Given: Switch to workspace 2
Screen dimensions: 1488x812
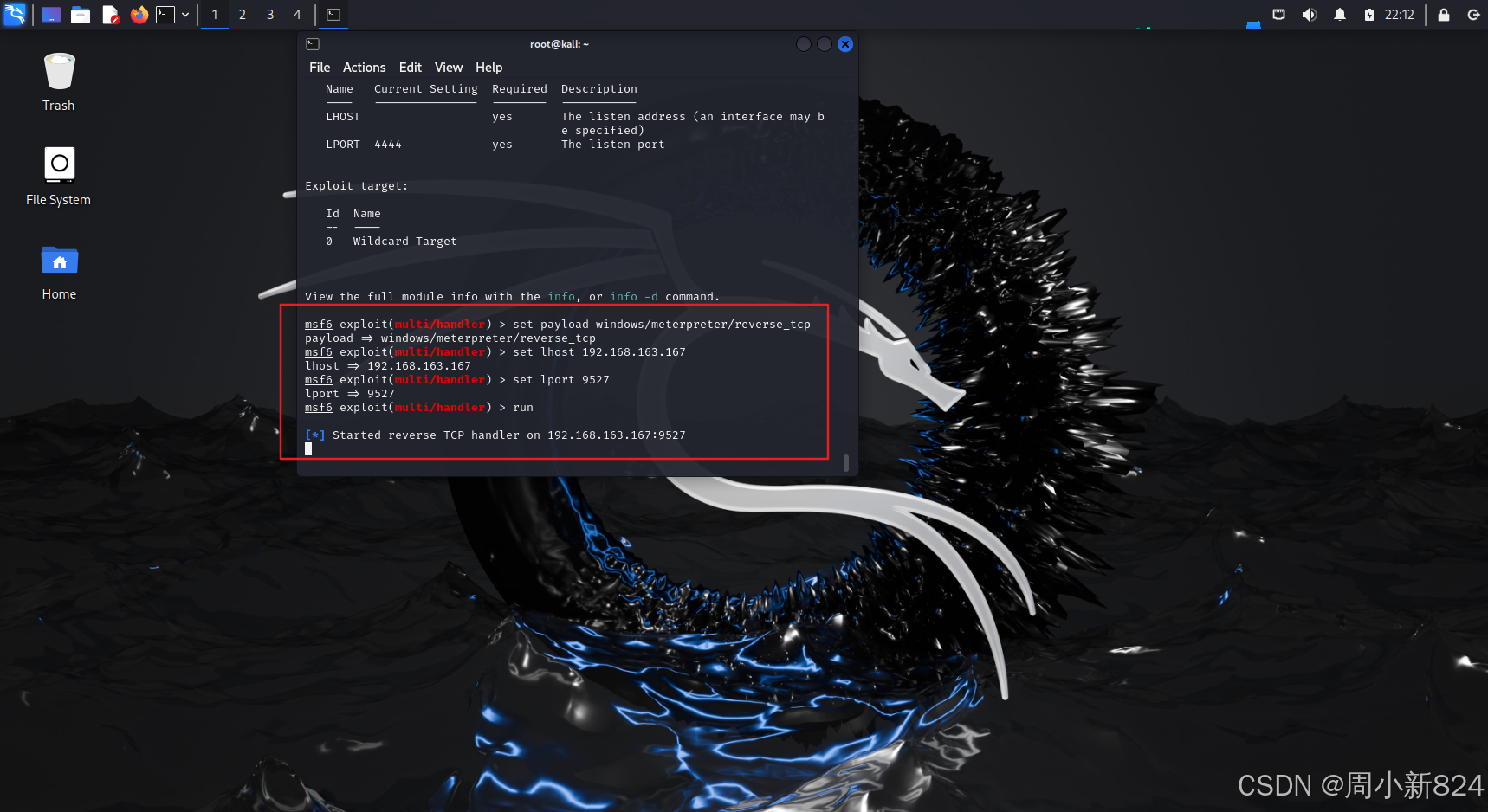Looking at the screenshot, I should [x=243, y=15].
